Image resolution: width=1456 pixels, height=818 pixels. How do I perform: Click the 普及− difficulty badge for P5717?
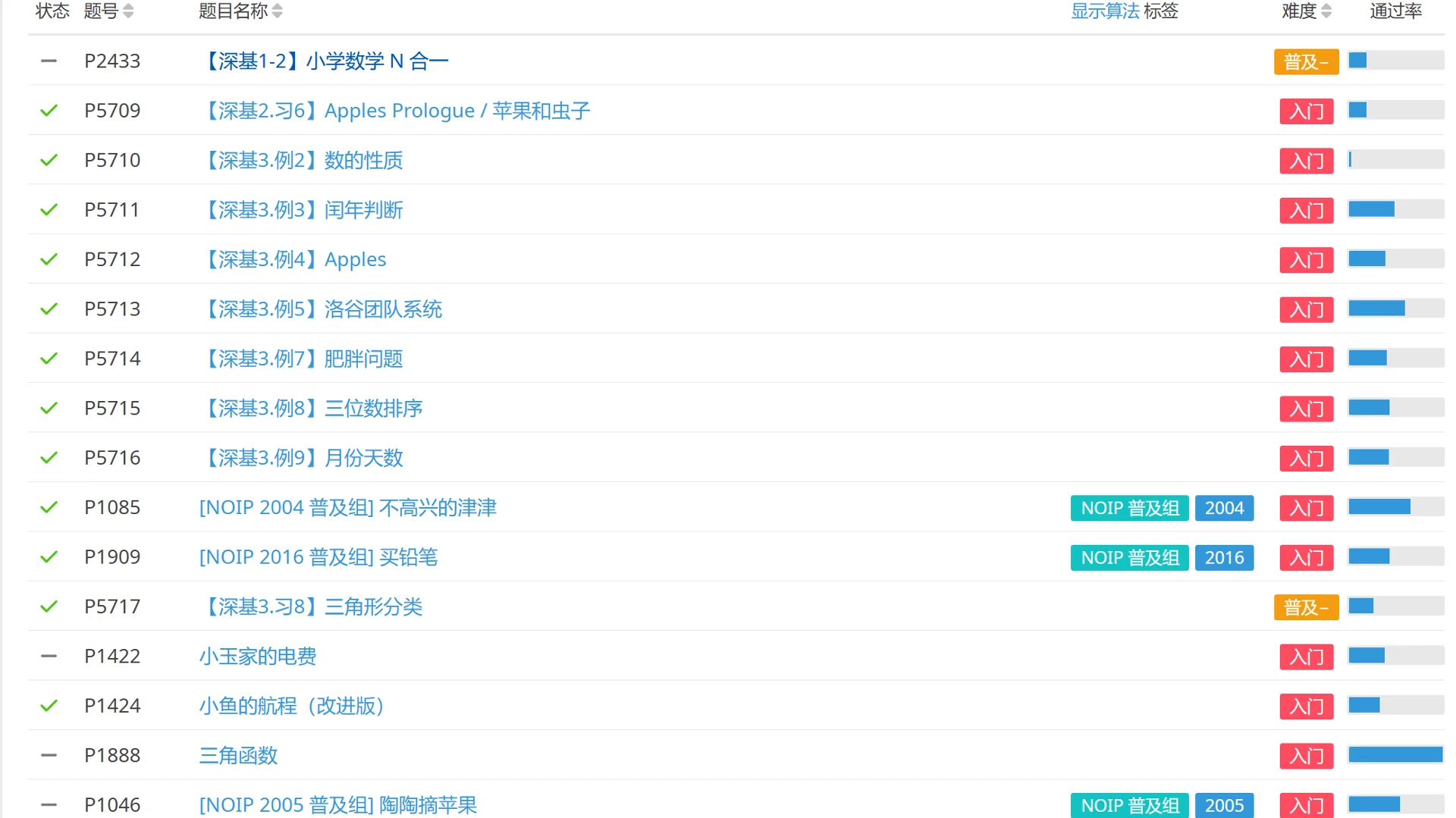pos(1306,607)
